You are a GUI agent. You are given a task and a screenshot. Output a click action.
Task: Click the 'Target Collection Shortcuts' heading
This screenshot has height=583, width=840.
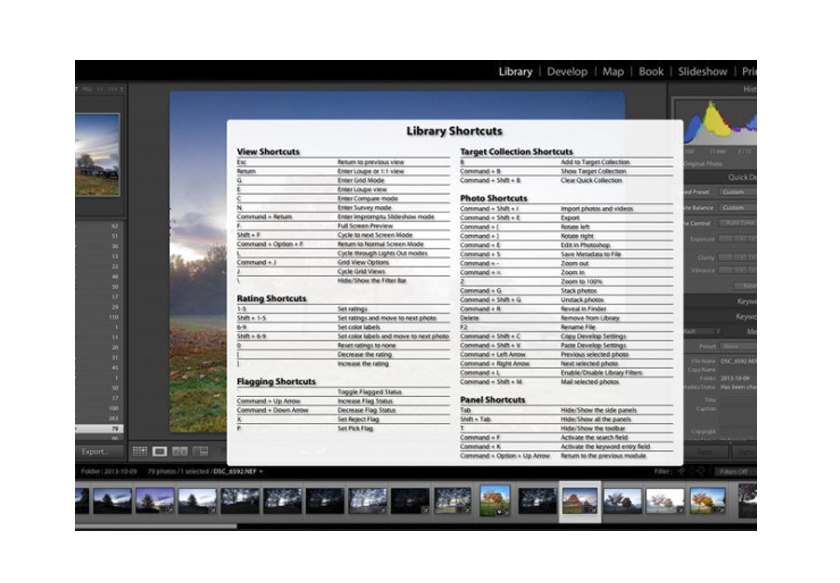click(x=516, y=152)
